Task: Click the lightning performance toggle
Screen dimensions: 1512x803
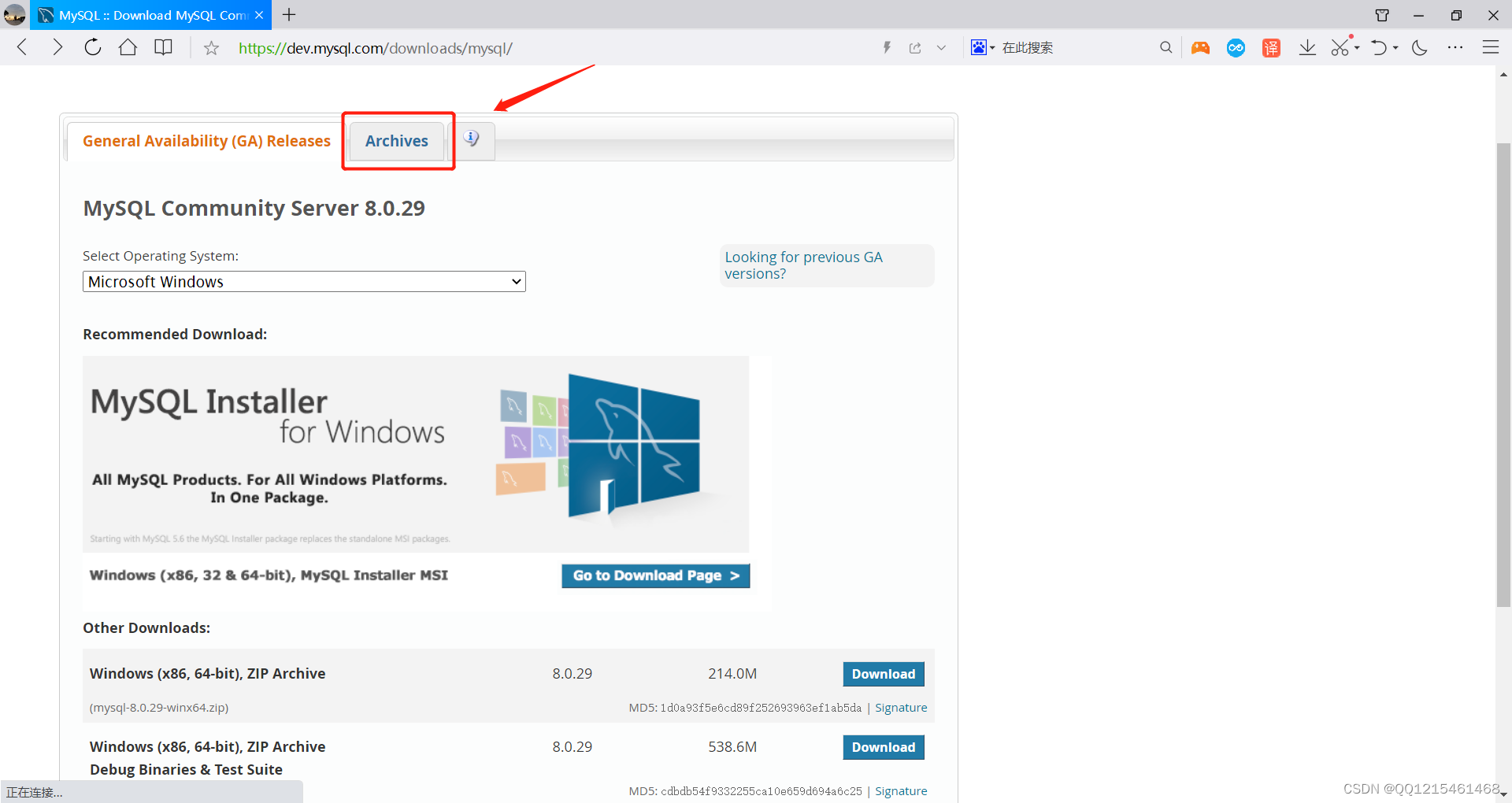Action: [887, 47]
